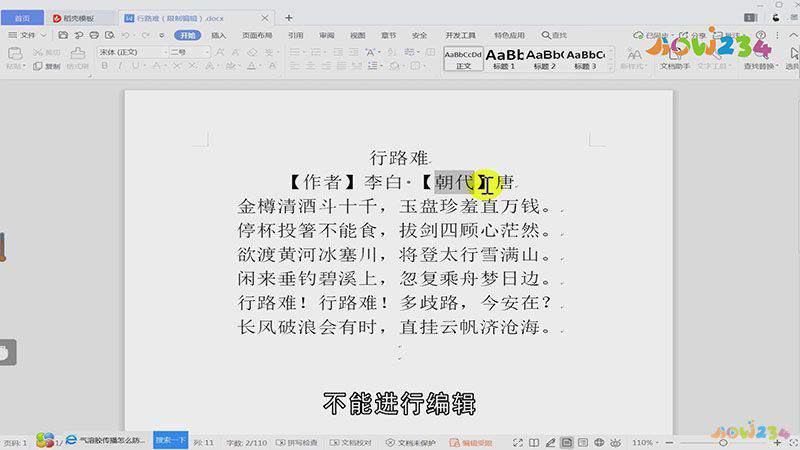Screen dimensions: 800x450
Task: Click the eye protection mode icon
Action: 616,442
